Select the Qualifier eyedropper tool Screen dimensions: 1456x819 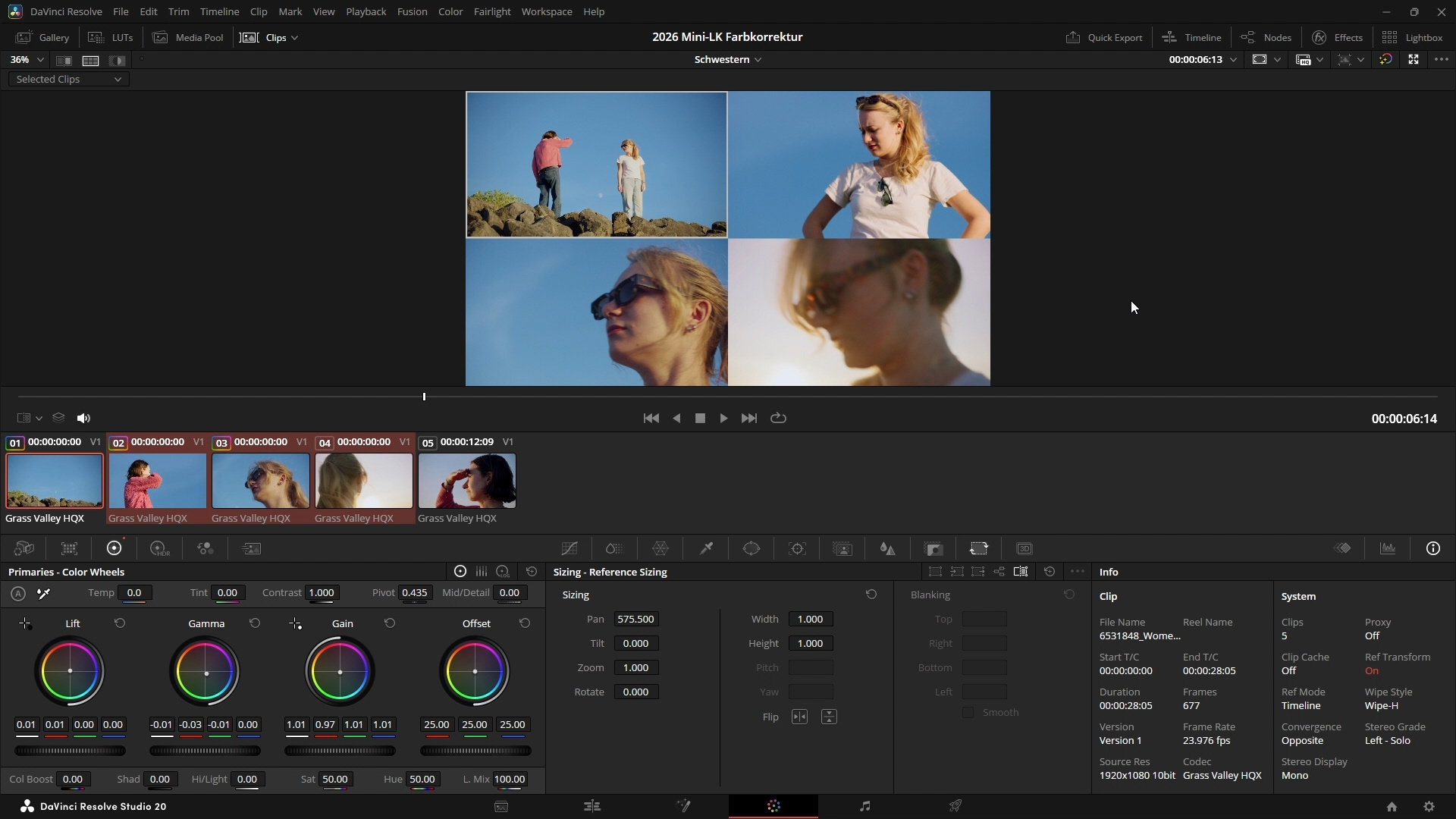coord(706,548)
